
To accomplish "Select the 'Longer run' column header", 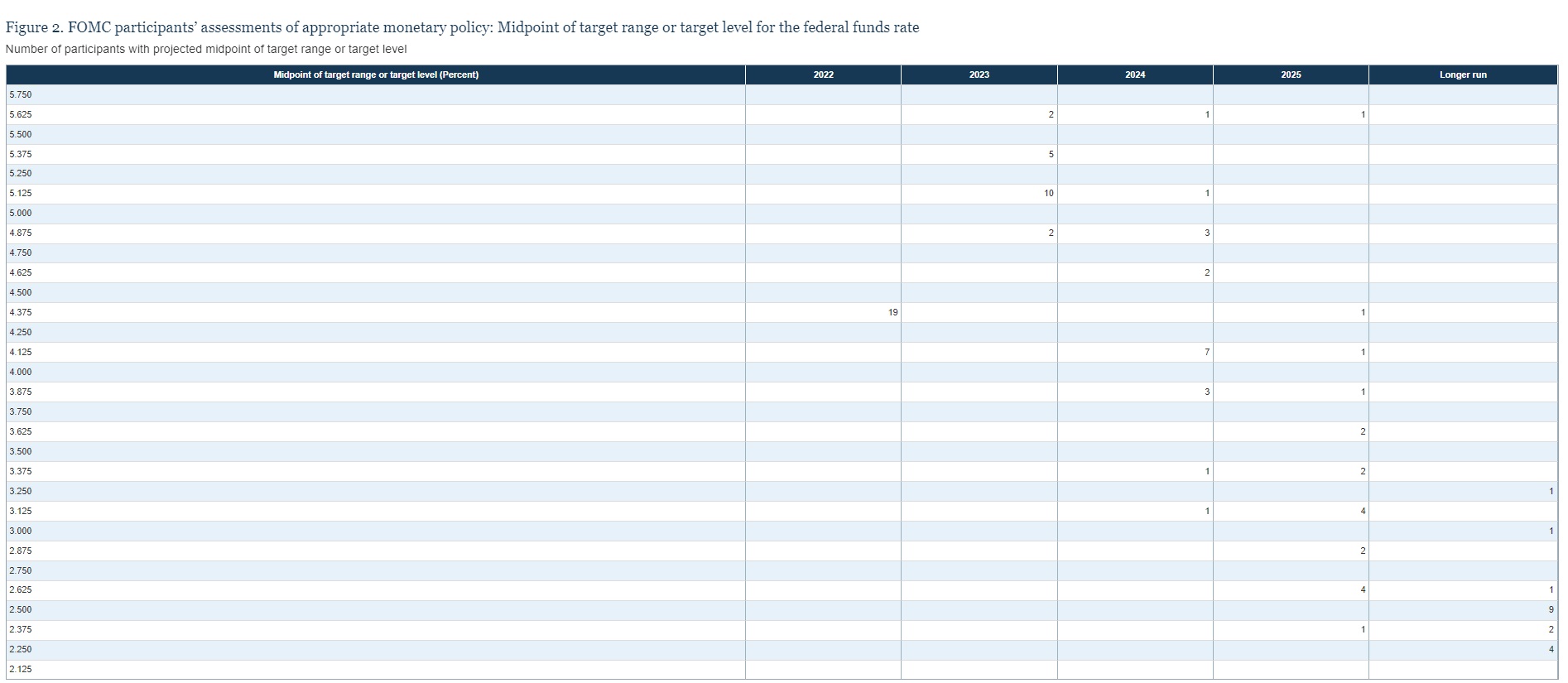I will click(x=1463, y=75).
